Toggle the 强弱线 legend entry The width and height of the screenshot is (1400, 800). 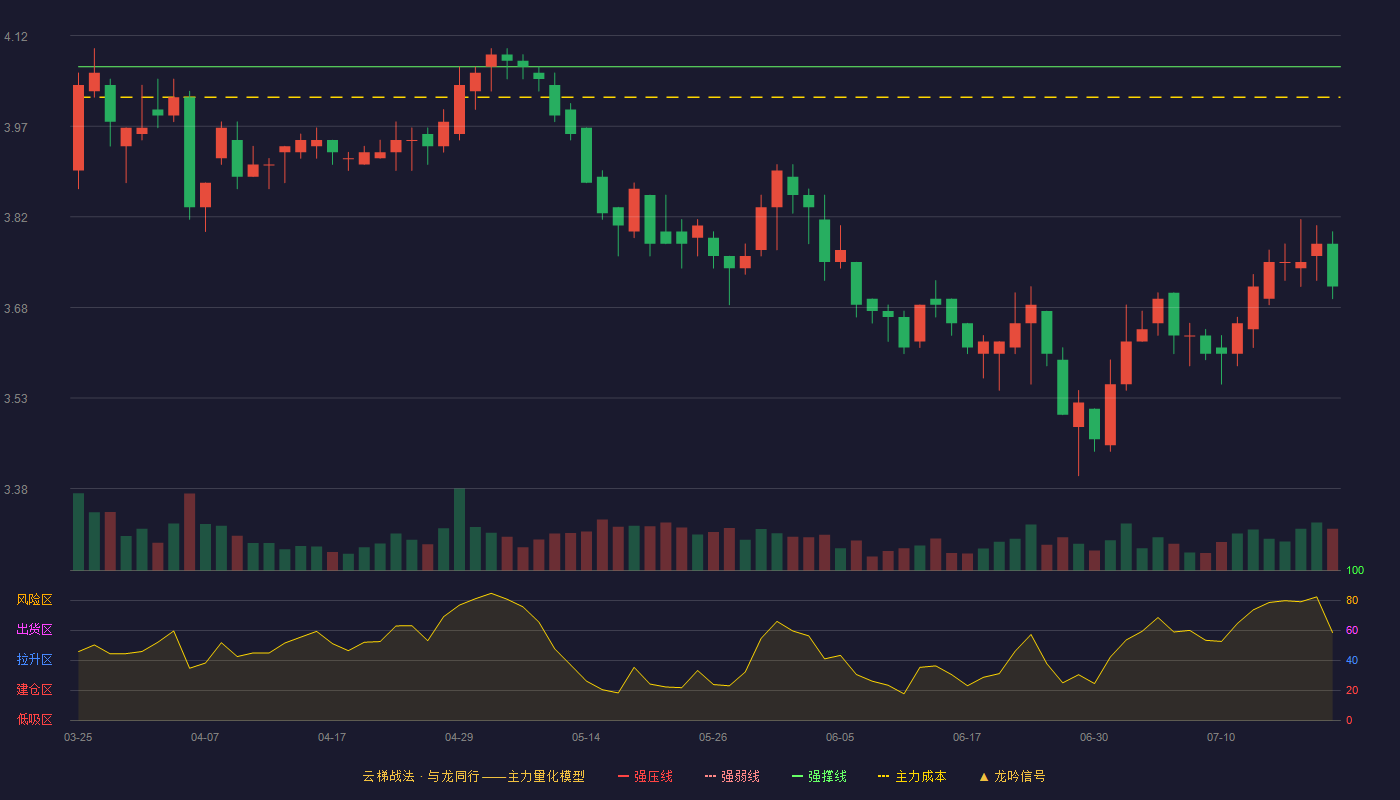click(732, 776)
